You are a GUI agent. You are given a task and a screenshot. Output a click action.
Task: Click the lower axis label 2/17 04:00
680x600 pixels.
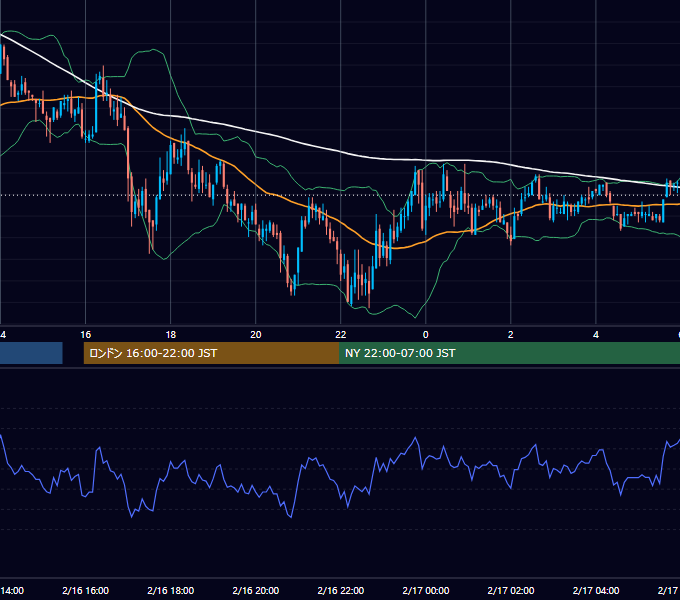596,590
